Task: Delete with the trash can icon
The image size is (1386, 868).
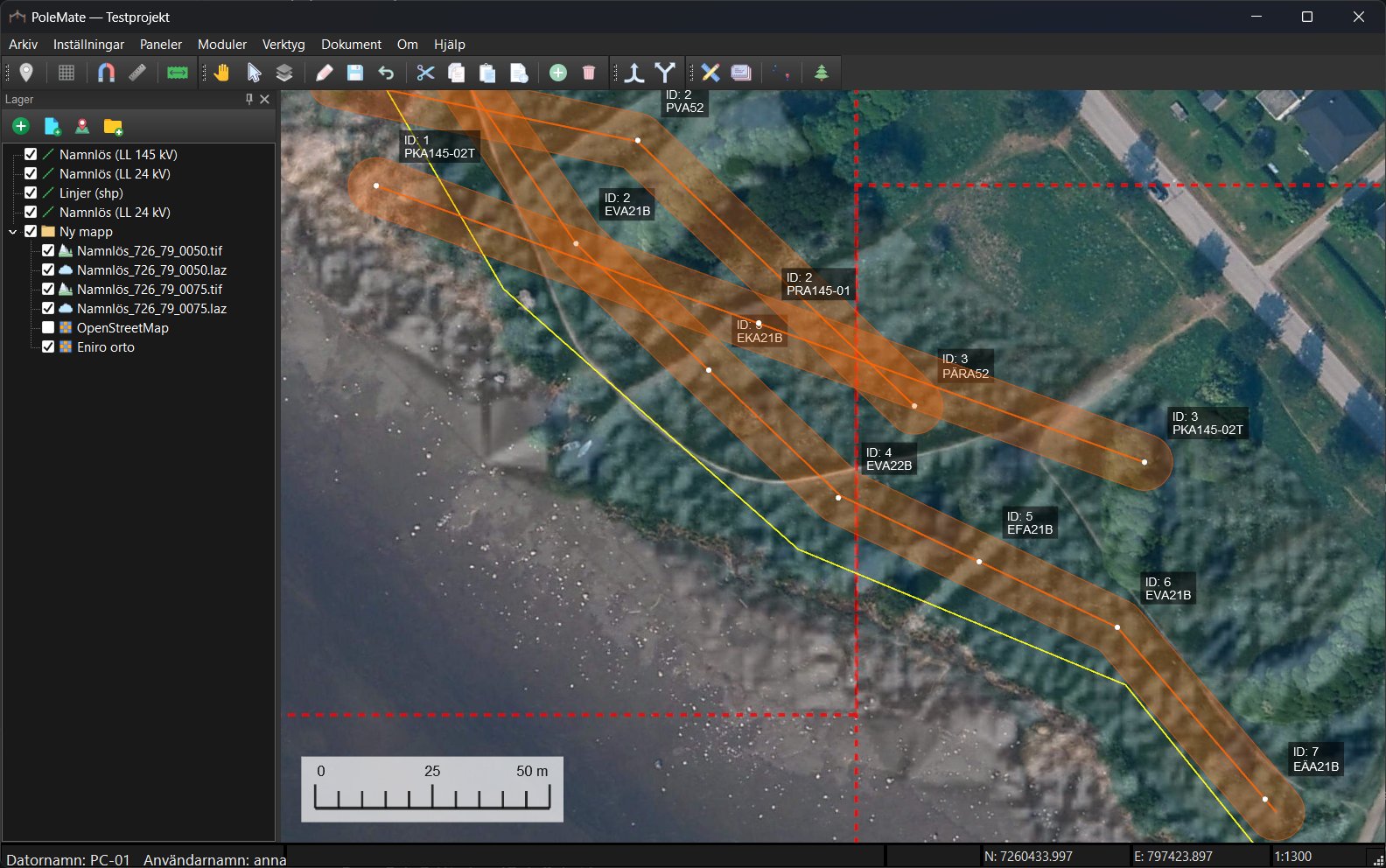Action: tap(589, 73)
